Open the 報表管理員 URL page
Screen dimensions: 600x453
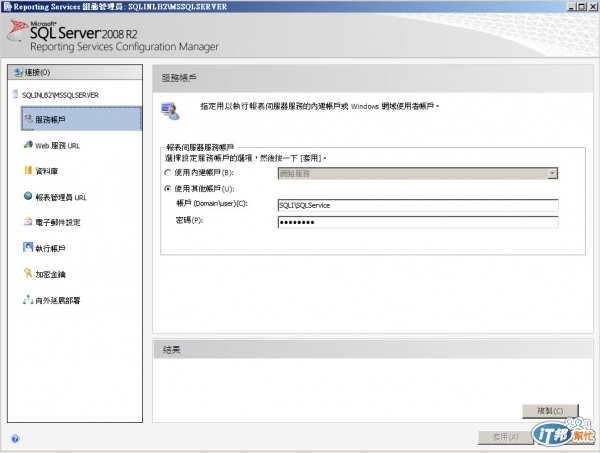[x=61, y=197]
